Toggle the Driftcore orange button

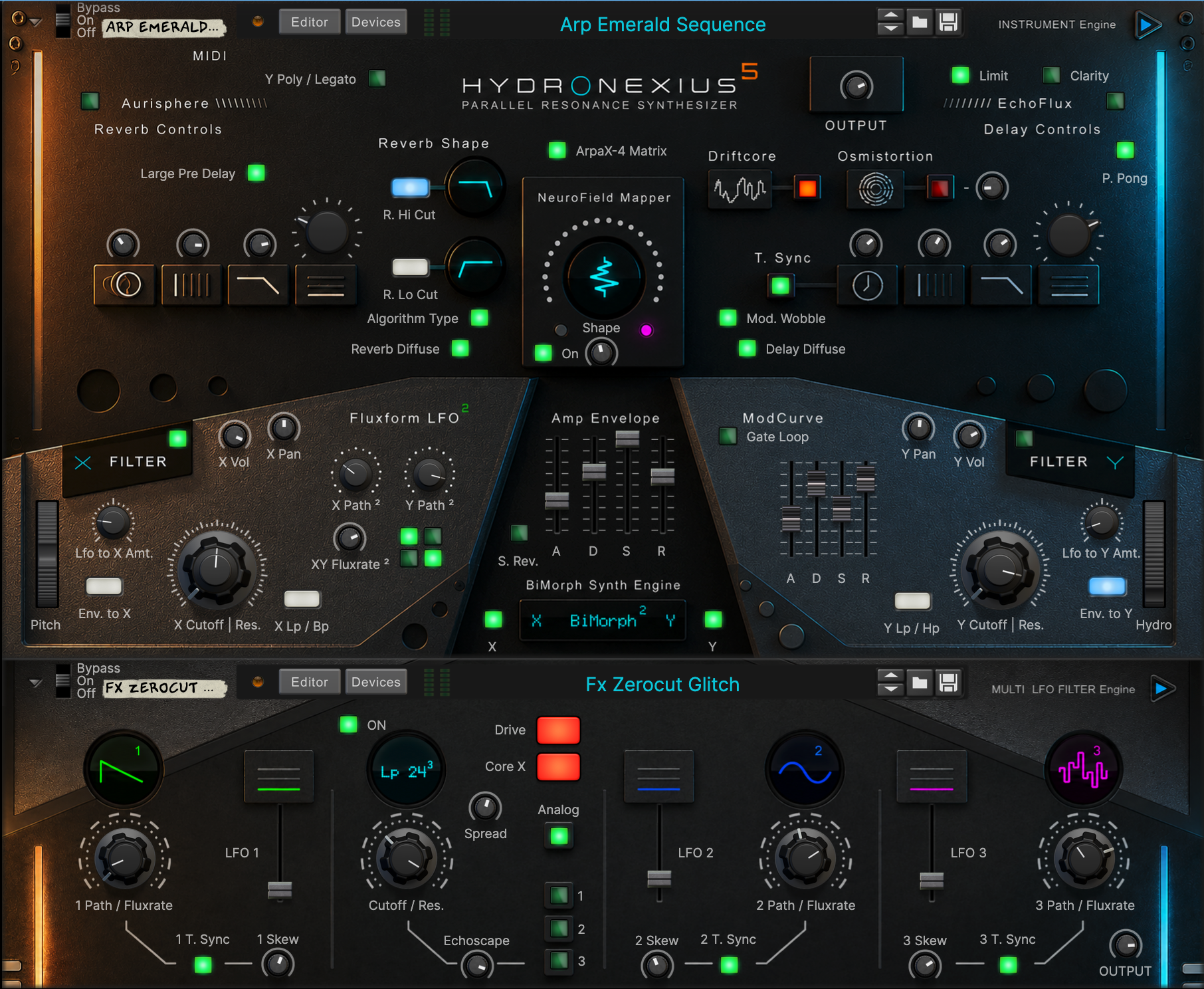807,188
